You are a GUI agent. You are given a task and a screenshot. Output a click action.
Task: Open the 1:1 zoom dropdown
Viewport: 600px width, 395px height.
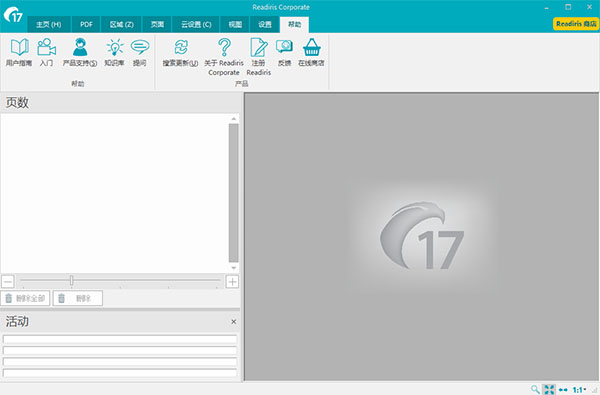579,390
